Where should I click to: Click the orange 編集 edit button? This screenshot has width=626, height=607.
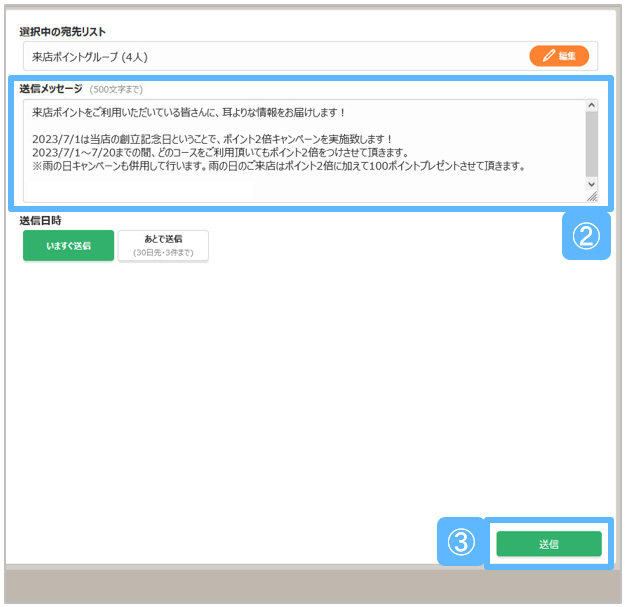[559, 56]
